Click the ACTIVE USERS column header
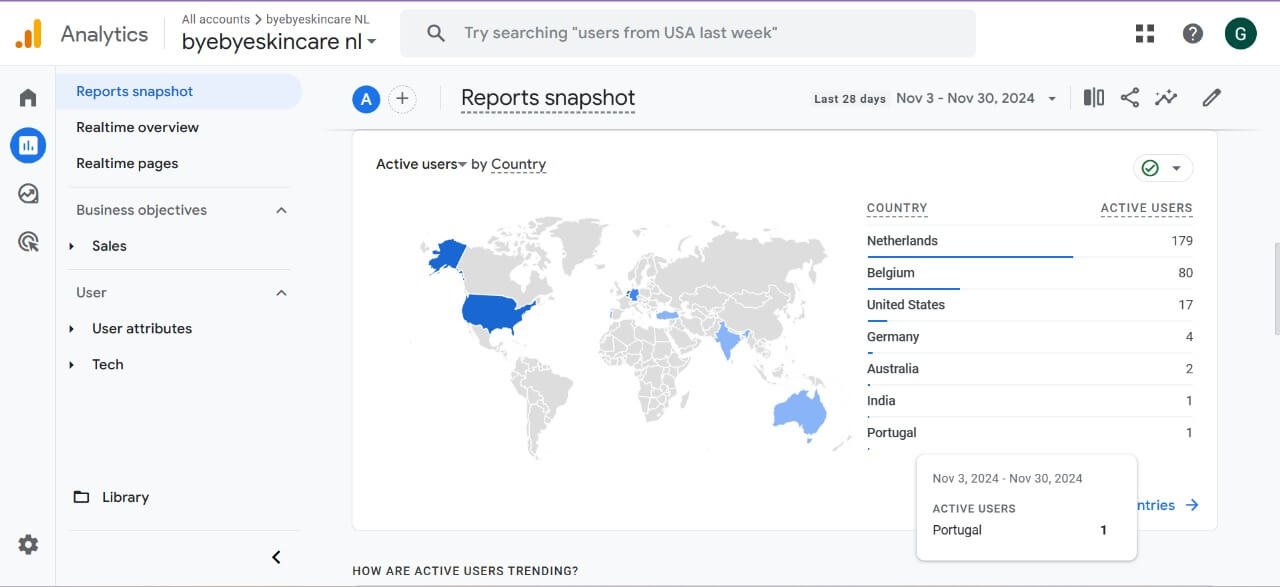1280x587 pixels. click(1146, 208)
